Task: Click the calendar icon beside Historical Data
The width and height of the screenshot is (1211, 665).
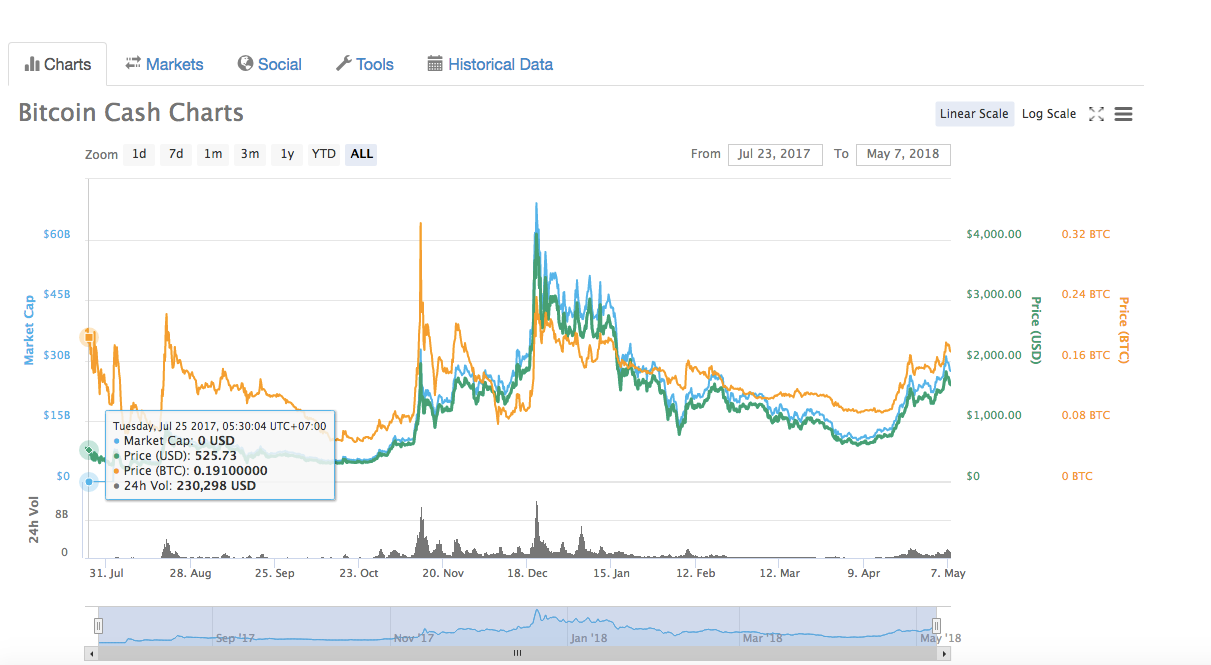Action: [435, 64]
